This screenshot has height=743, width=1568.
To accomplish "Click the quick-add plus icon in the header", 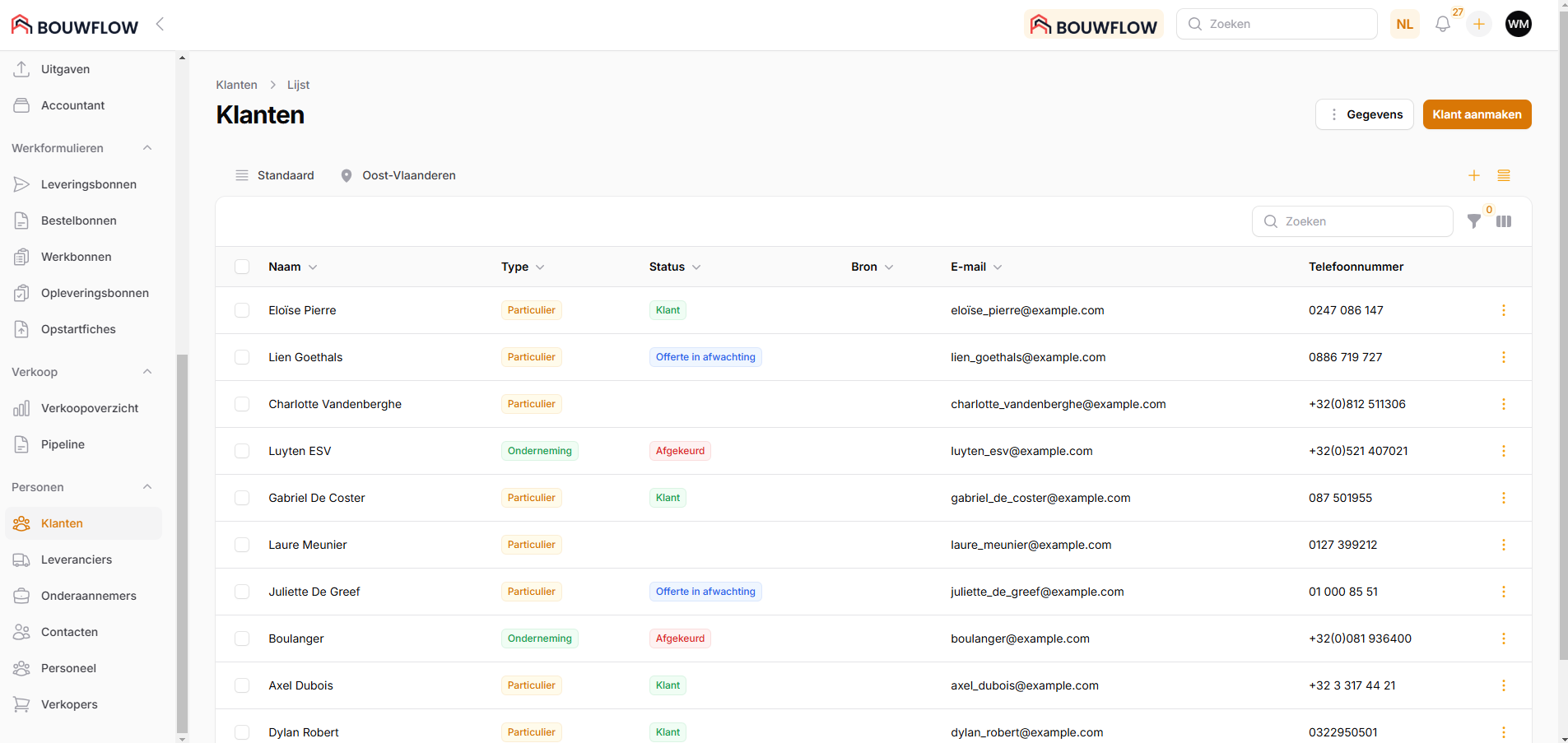I will pyautogui.click(x=1479, y=25).
